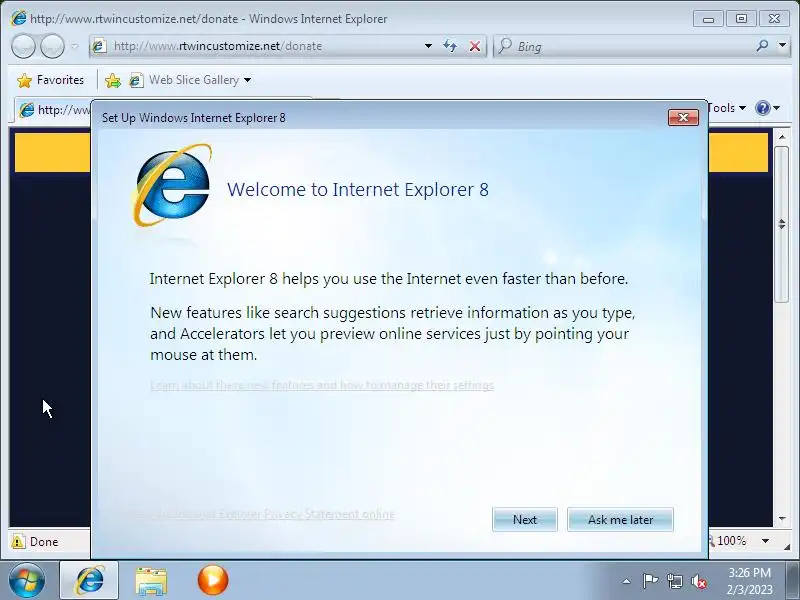Click the Refresh icon in address bar

point(450,46)
